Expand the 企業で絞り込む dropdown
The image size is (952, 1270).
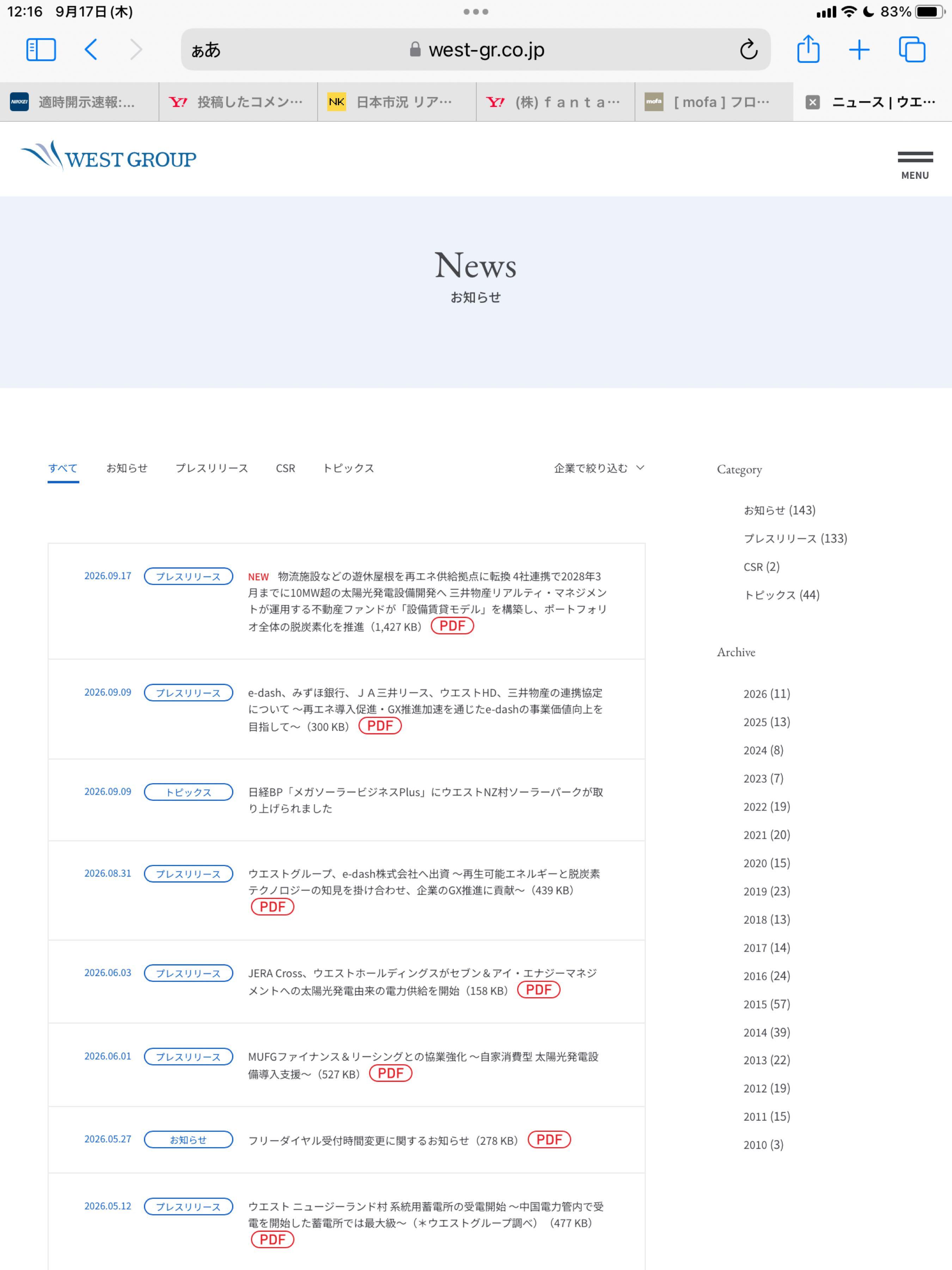tap(599, 468)
